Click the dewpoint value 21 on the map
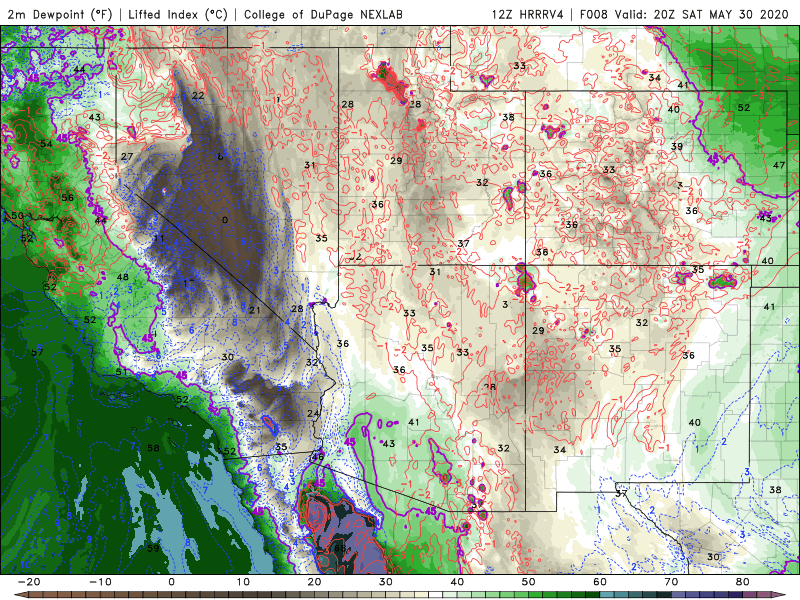Image resolution: width=800 pixels, height=600 pixels. pyautogui.click(x=255, y=310)
